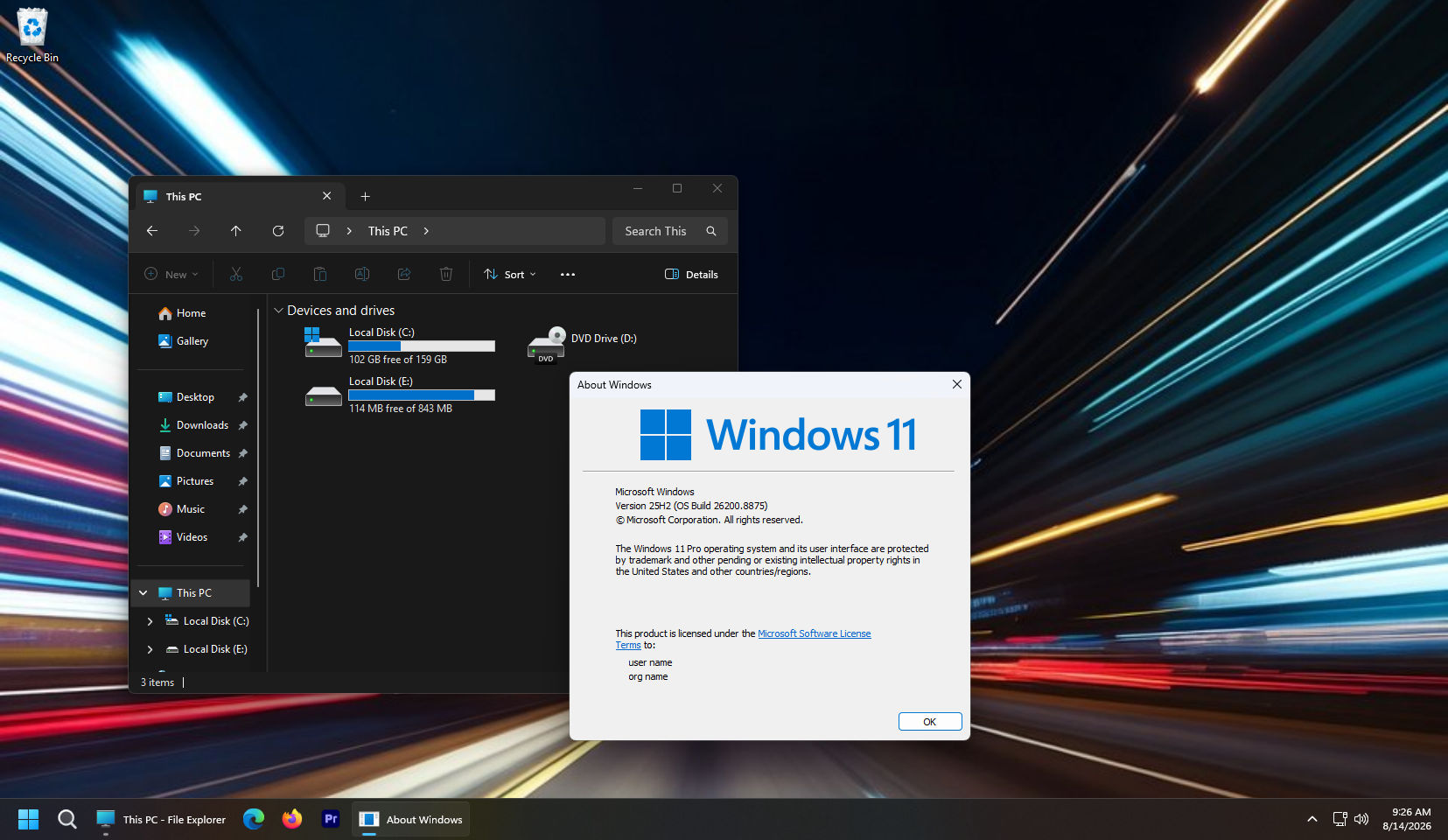The width and height of the screenshot is (1448, 840).
Task: Open the Local Disk (E:) drive
Action: point(399,395)
